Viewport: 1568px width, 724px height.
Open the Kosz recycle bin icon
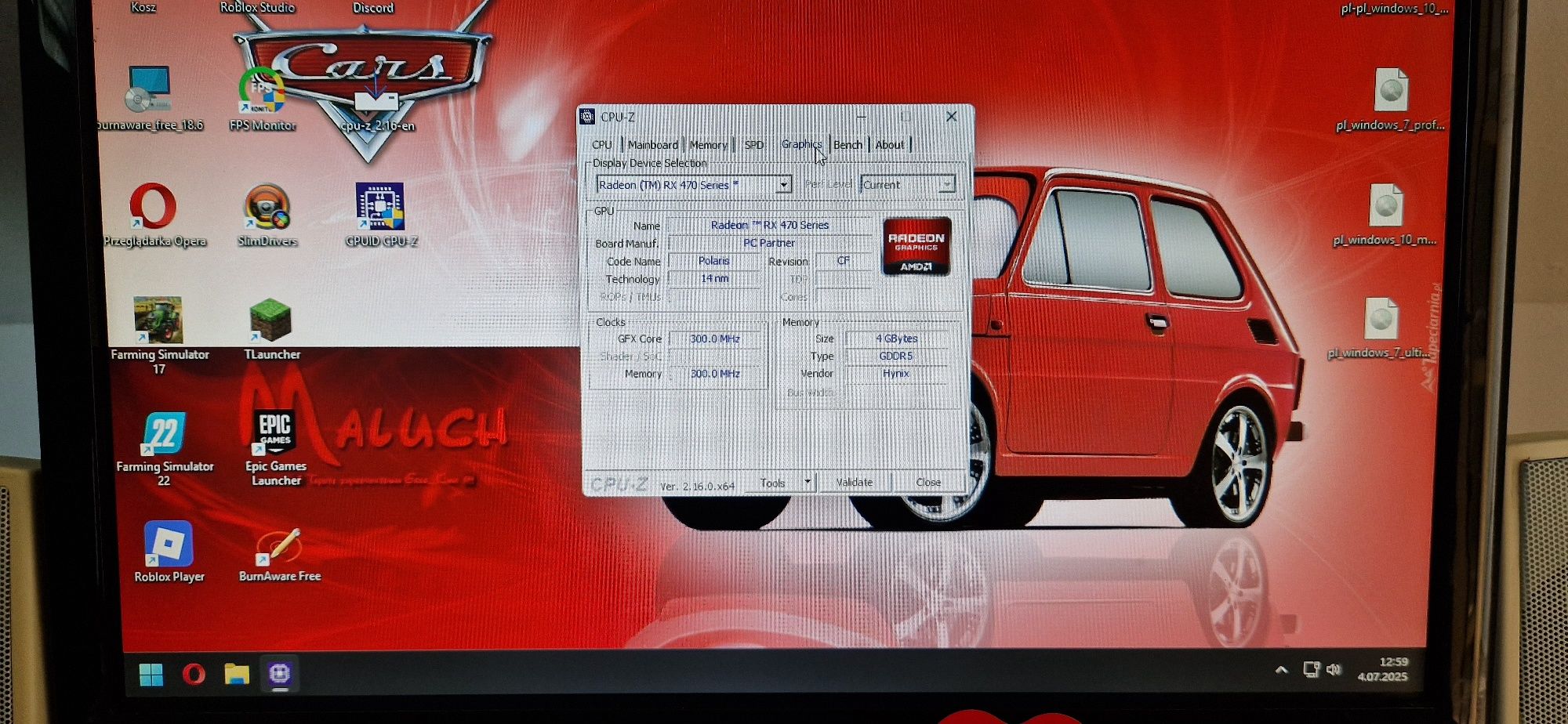(143, 7)
